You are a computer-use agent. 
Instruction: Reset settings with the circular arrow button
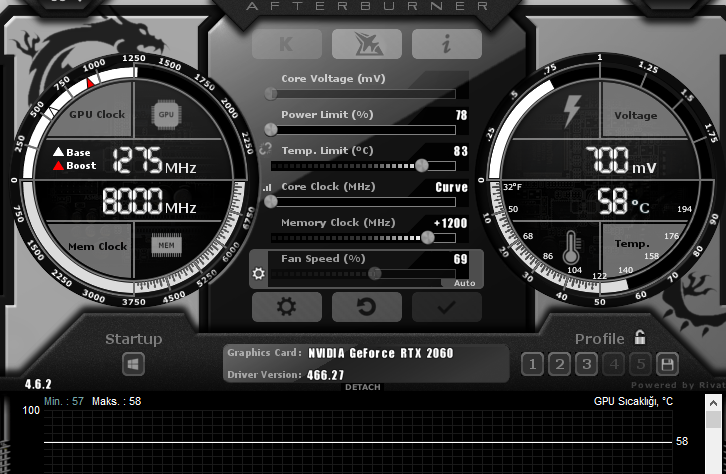(x=367, y=306)
